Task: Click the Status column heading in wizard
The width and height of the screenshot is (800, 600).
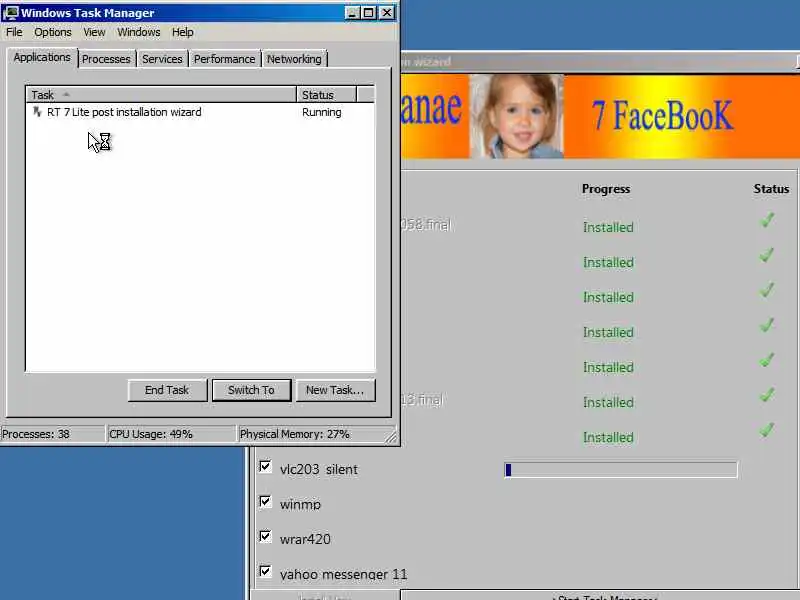Action: 771,189
